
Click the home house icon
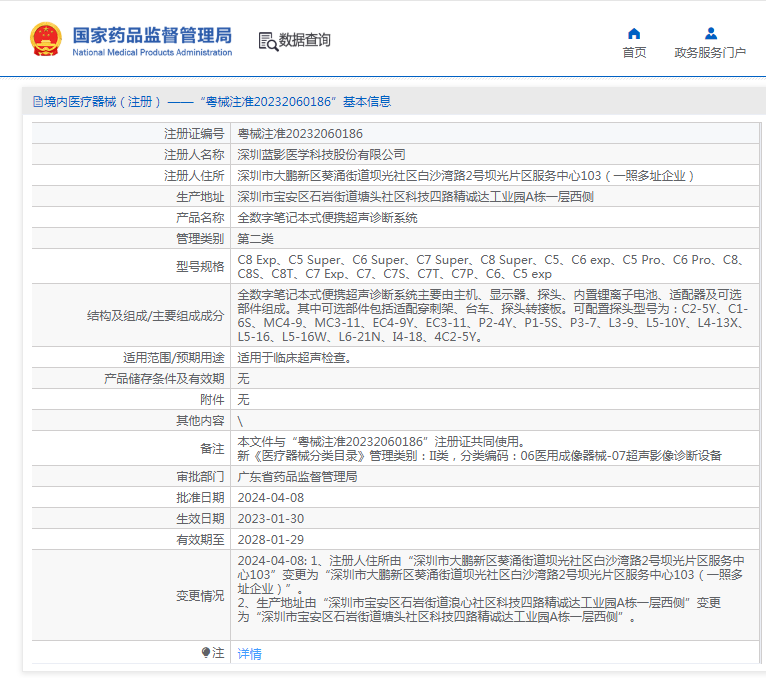click(634, 34)
